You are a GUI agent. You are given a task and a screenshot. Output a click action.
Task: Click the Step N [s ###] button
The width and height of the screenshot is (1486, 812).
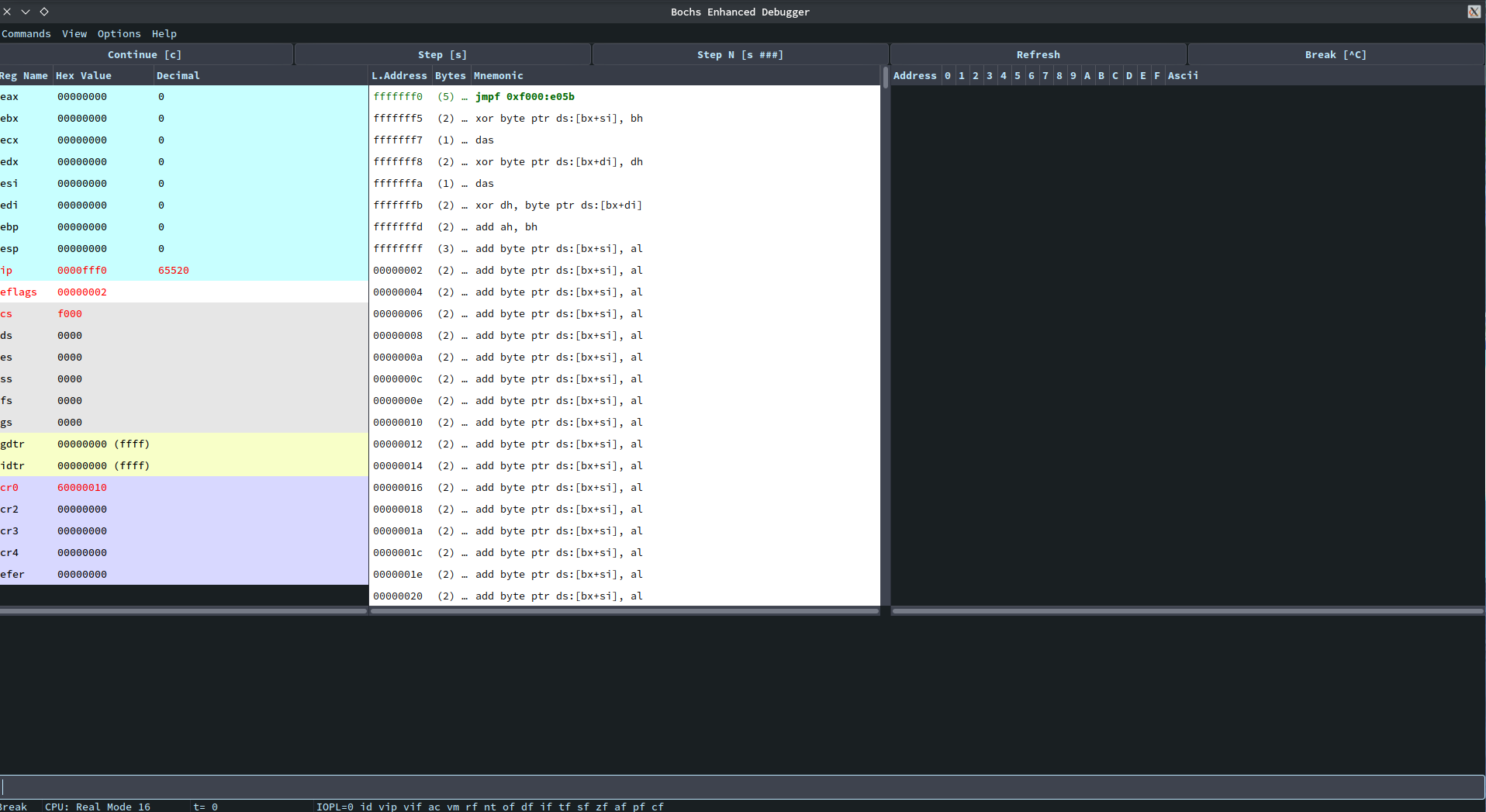(x=739, y=54)
